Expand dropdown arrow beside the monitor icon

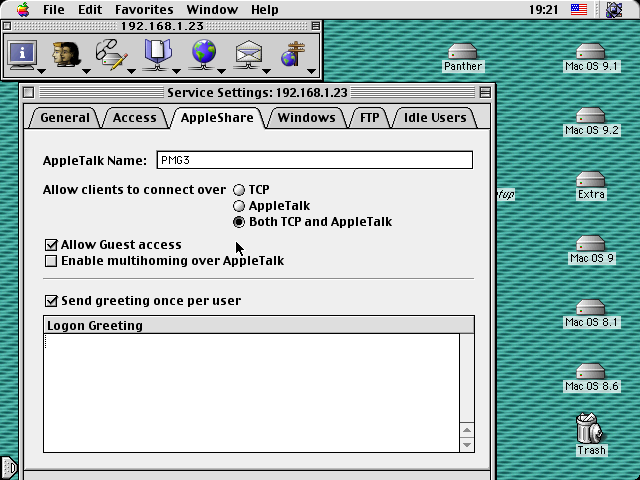[41, 71]
